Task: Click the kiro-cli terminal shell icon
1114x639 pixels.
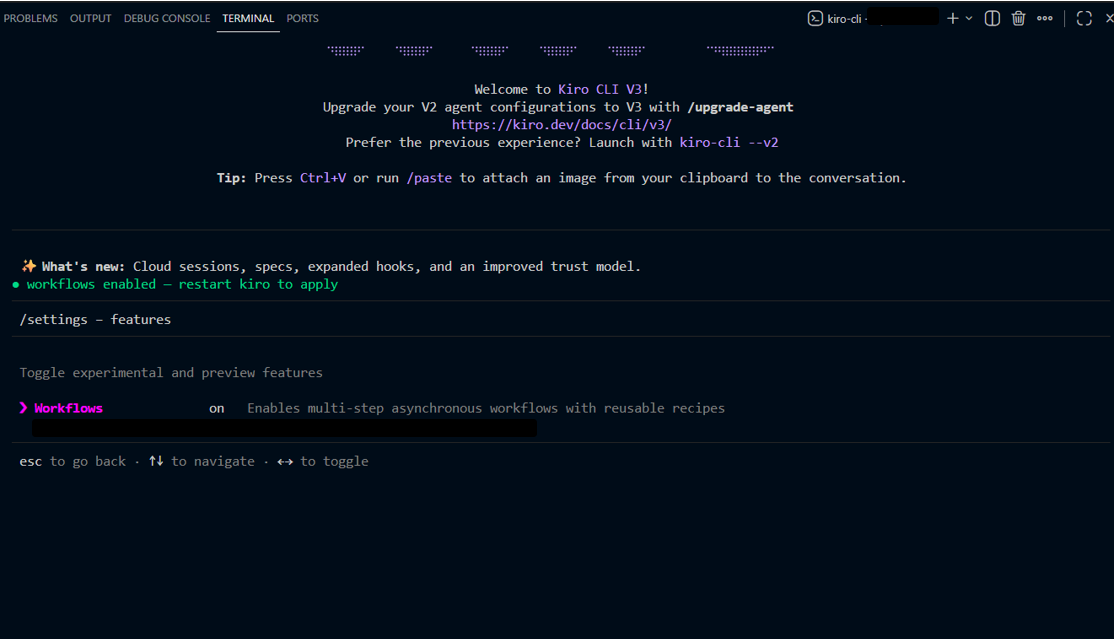Action: [815, 18]
